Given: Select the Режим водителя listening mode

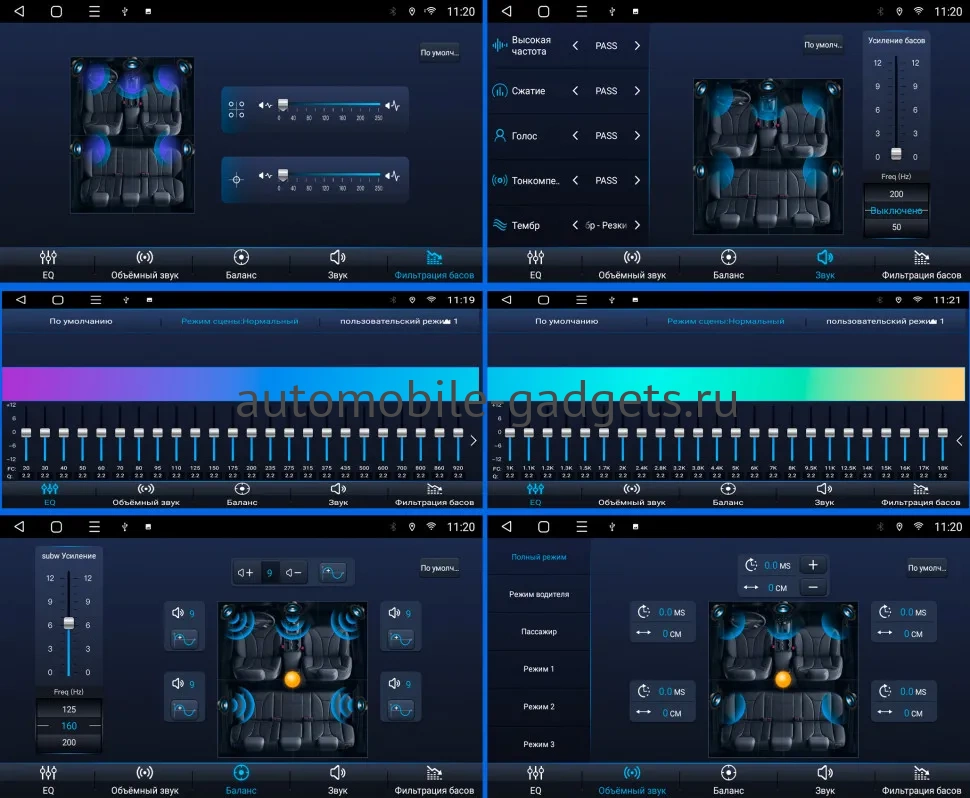Looking at the screenshot, I should (539, 594).
